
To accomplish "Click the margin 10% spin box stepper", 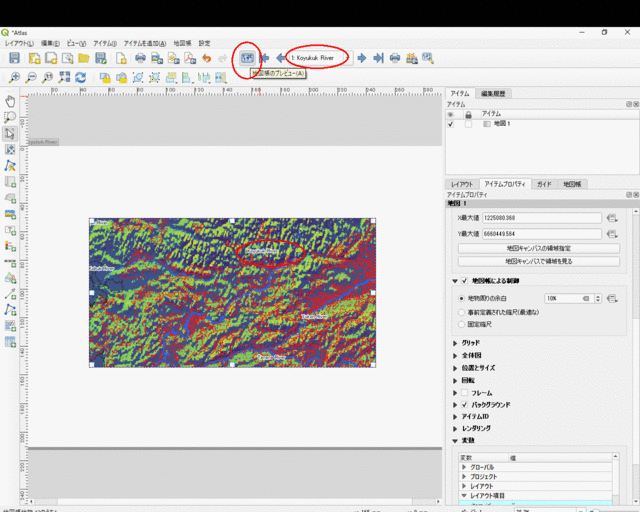I will point(598,298).
